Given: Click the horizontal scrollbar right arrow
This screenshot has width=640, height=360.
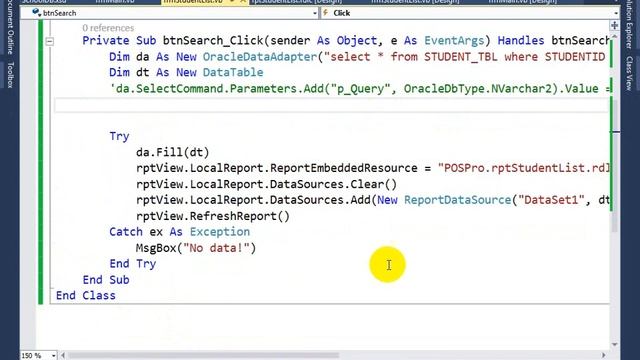Looking at the screenshot, I should pyautogui.click(x=604, y=356).
